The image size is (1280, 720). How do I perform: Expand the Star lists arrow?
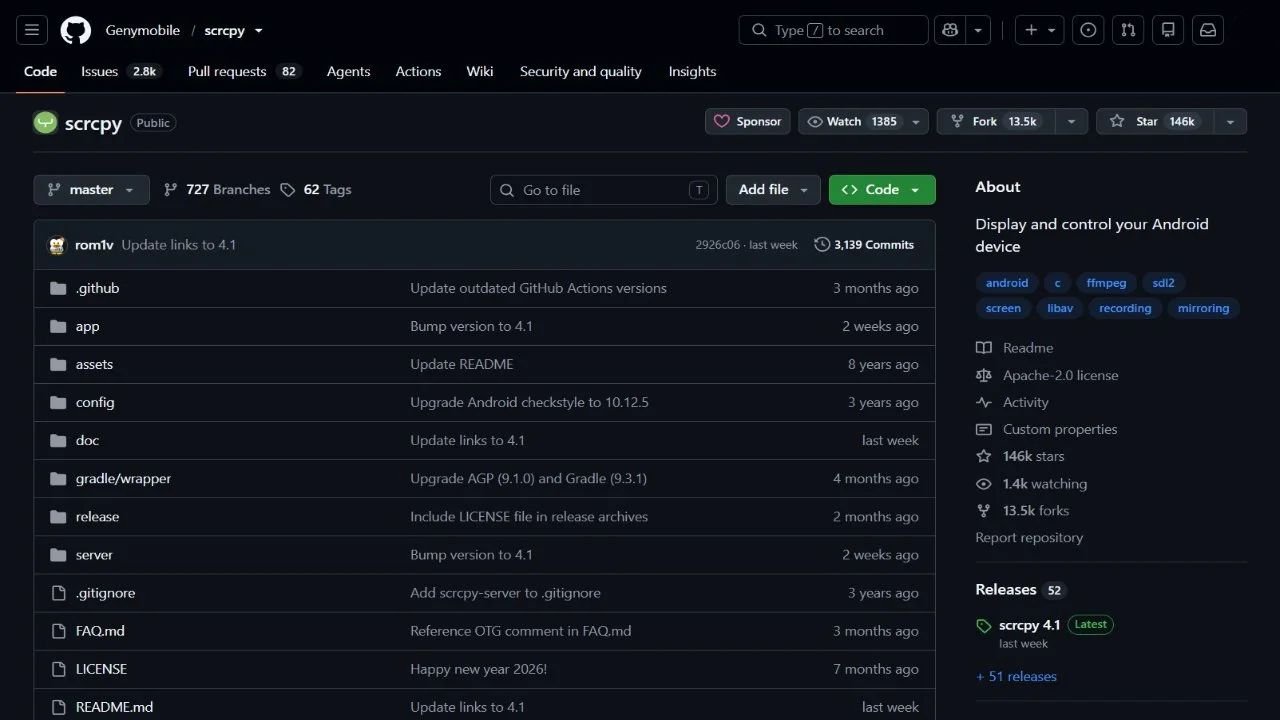coord(1230,121)
